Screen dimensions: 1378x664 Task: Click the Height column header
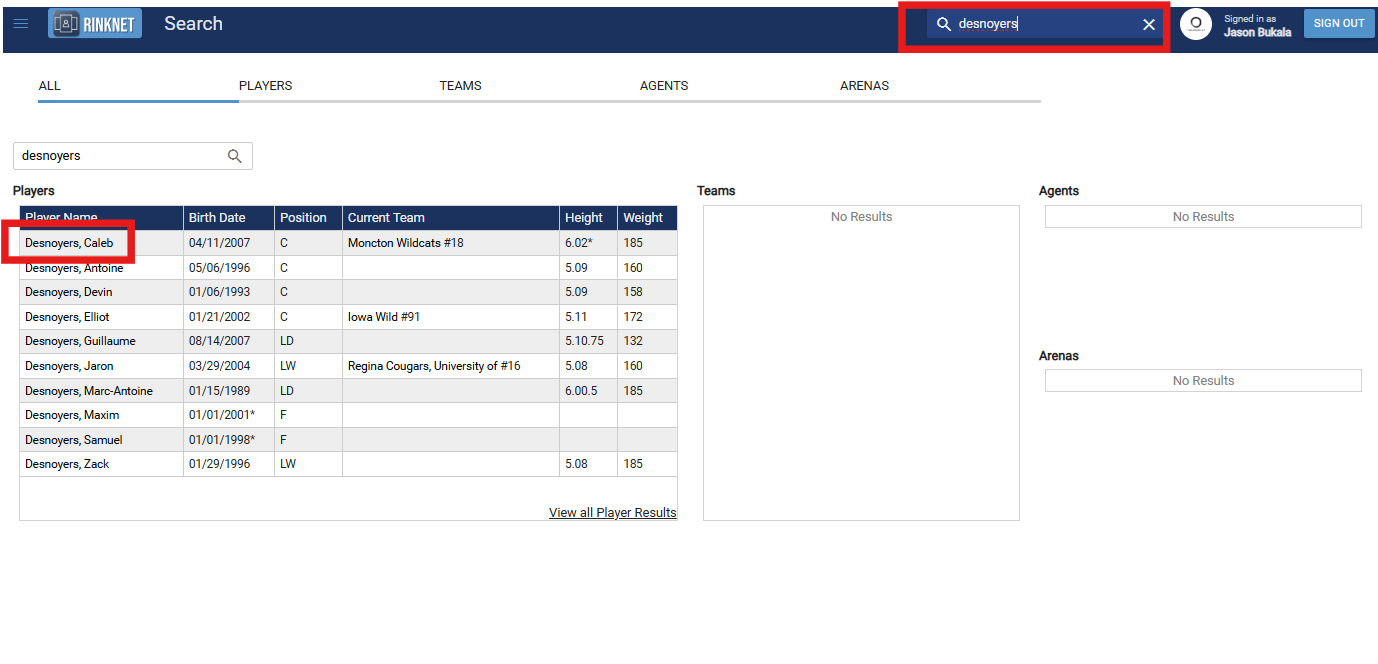coord(584,217)
